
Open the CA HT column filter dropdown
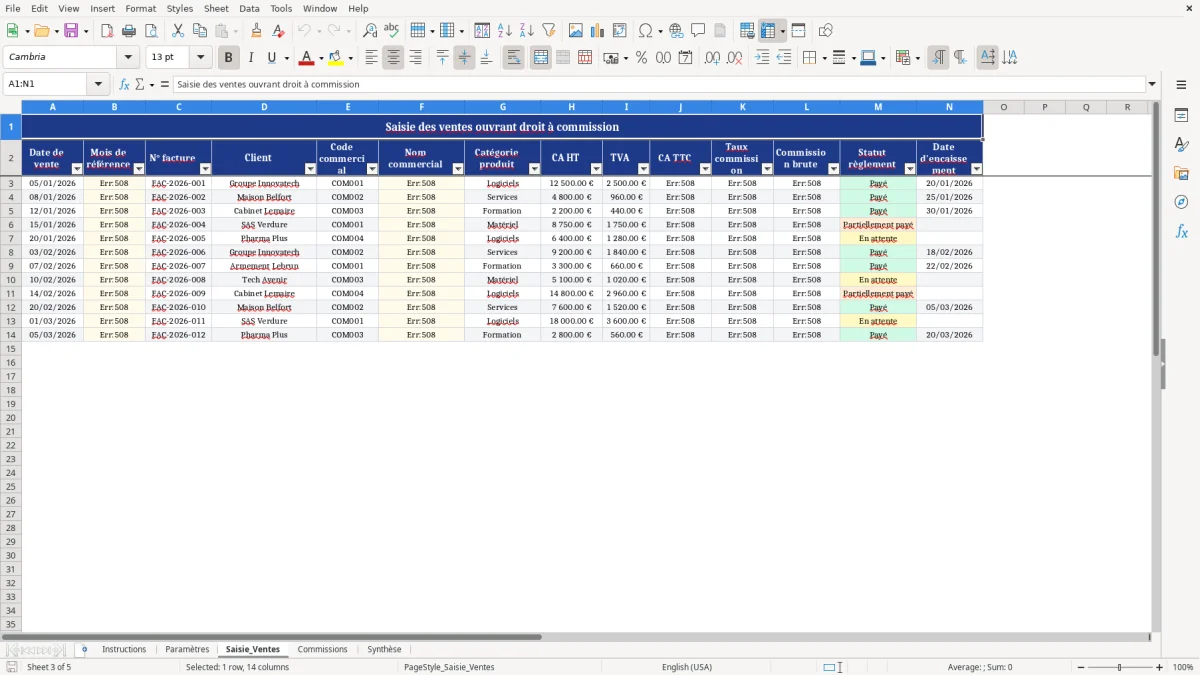(x=596, y=169)
